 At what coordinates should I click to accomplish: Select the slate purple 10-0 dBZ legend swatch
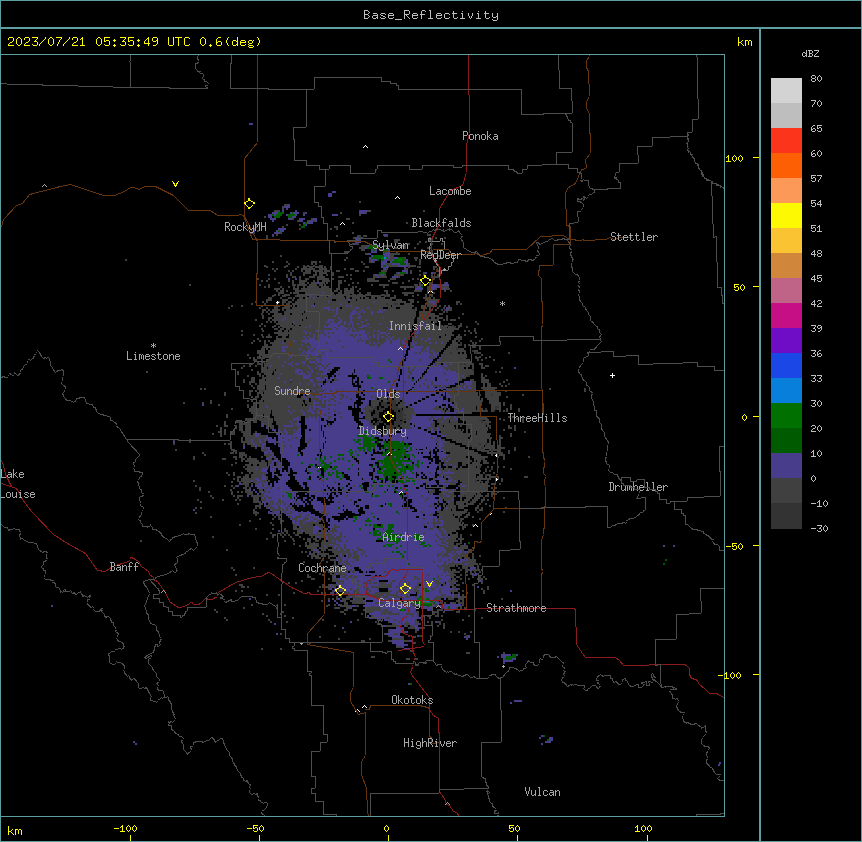pyautogui.click(x=786, y=466)
